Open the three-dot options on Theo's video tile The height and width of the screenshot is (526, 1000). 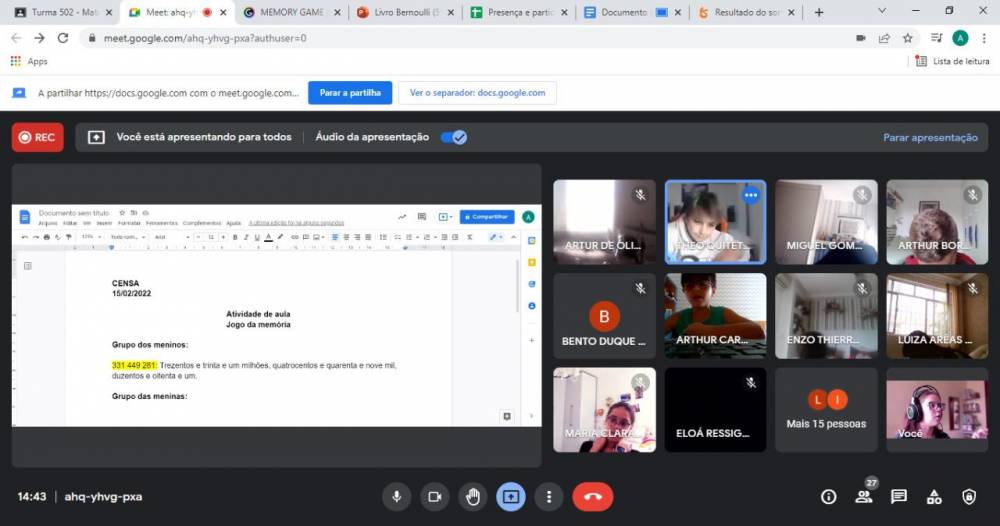tap(750, 195)
